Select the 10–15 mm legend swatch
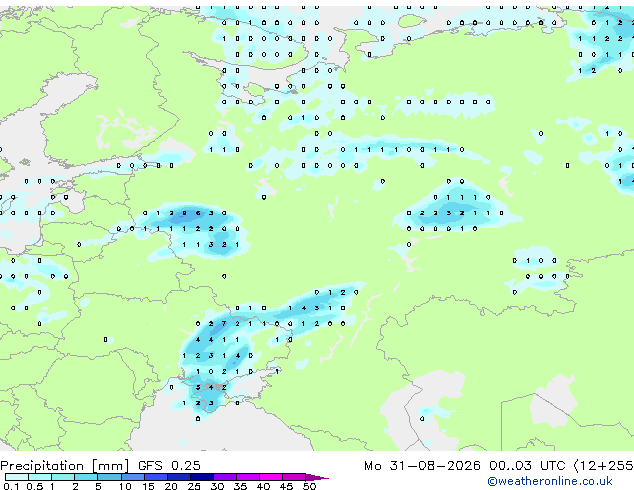This screenshot has height=490, width=634. point(133,477)
